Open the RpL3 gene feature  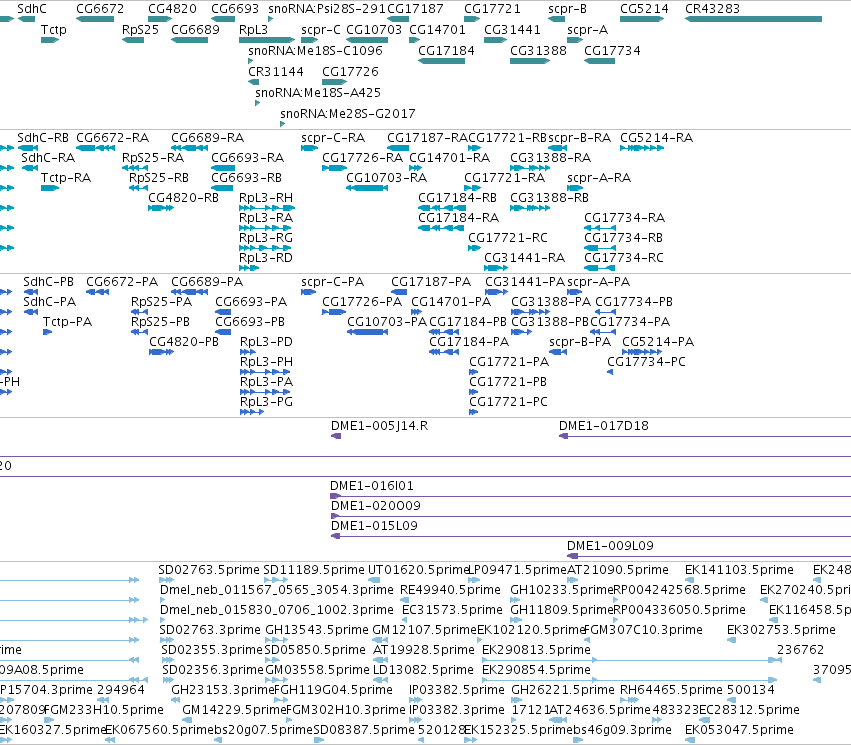tap(266, 40)
